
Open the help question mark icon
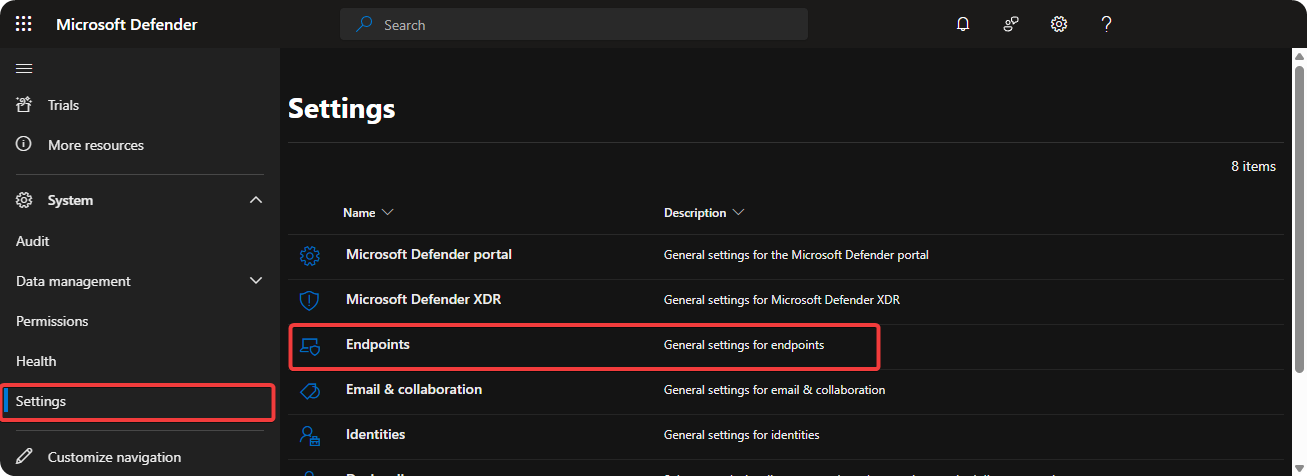(x=1107, y=24)
